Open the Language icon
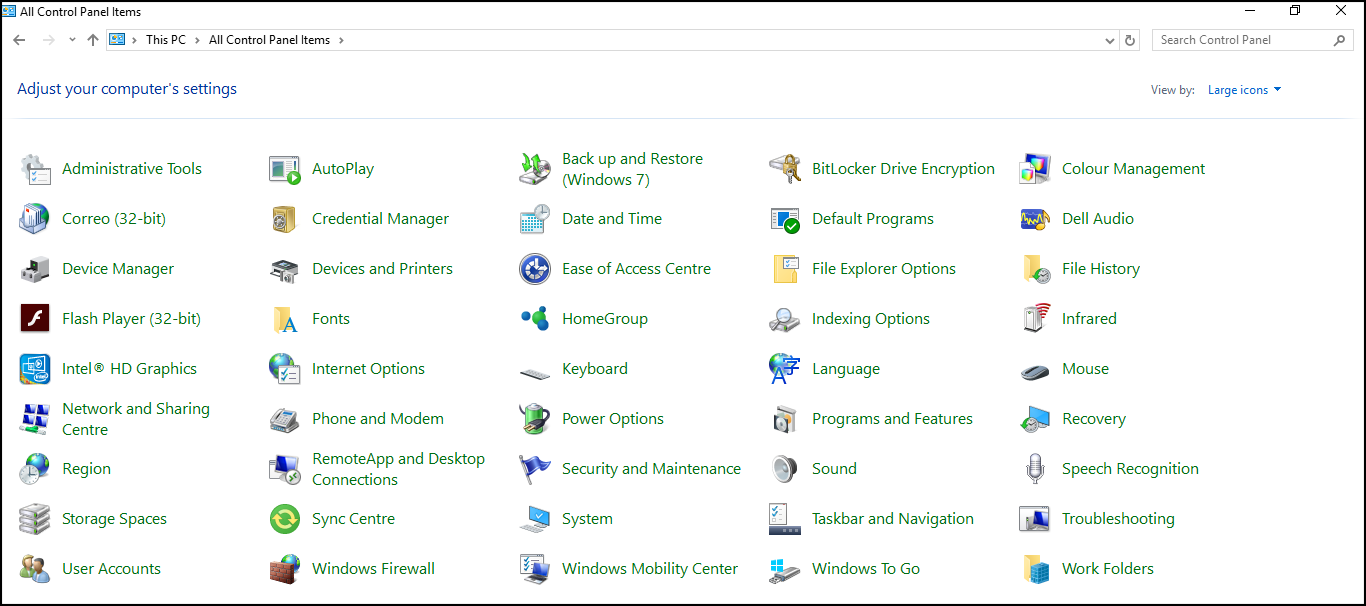The image size is (1366, 606). (785, 369)
